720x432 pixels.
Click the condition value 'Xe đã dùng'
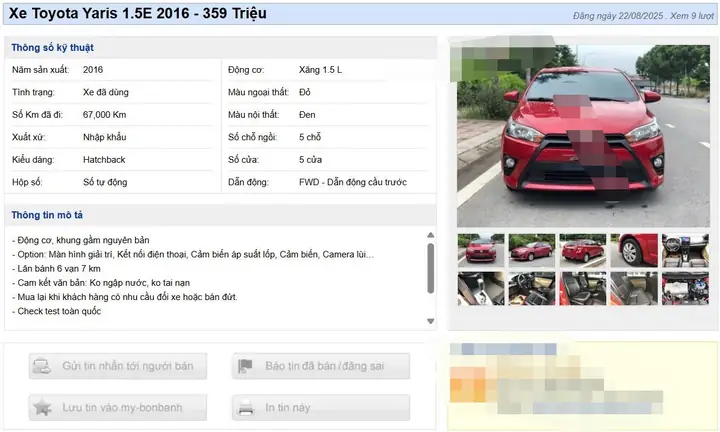(x=106, y=92)
